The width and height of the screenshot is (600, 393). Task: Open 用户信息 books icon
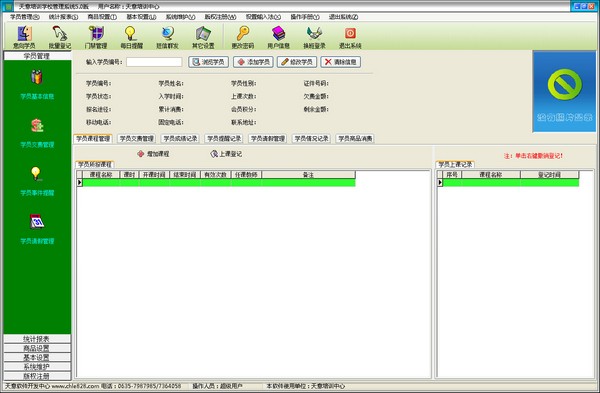(x=278, y=37)
